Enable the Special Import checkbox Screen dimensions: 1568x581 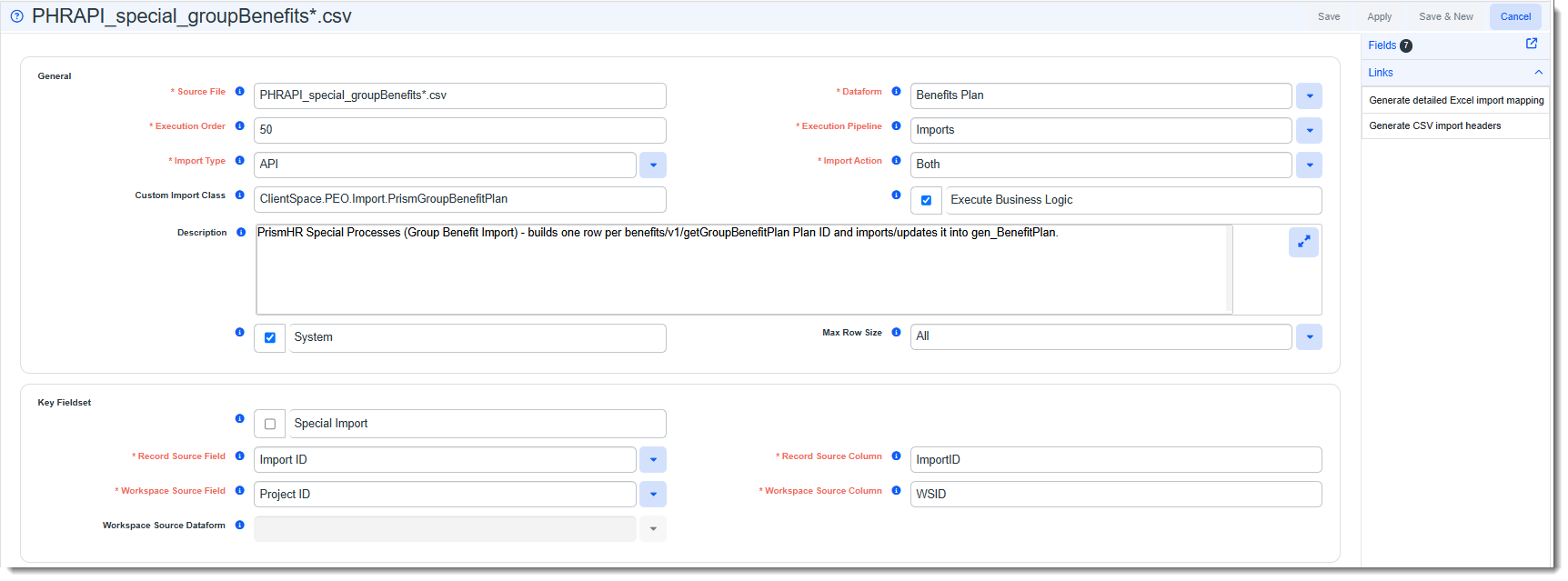point(270,424)
